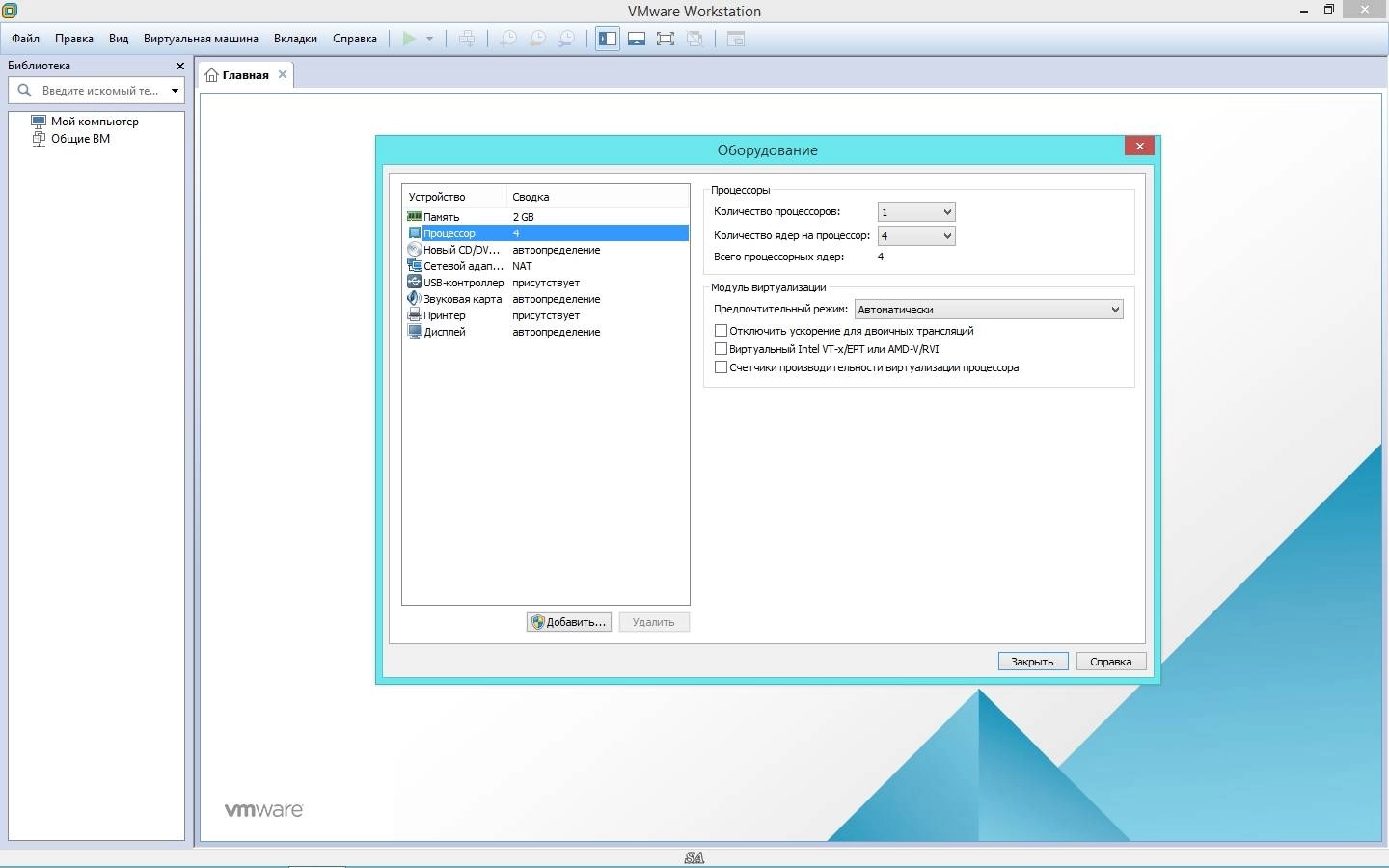1389x868 pixels.
Task: Open the 'Виртуальная машина' menu
Action: (x=201, y=39)
